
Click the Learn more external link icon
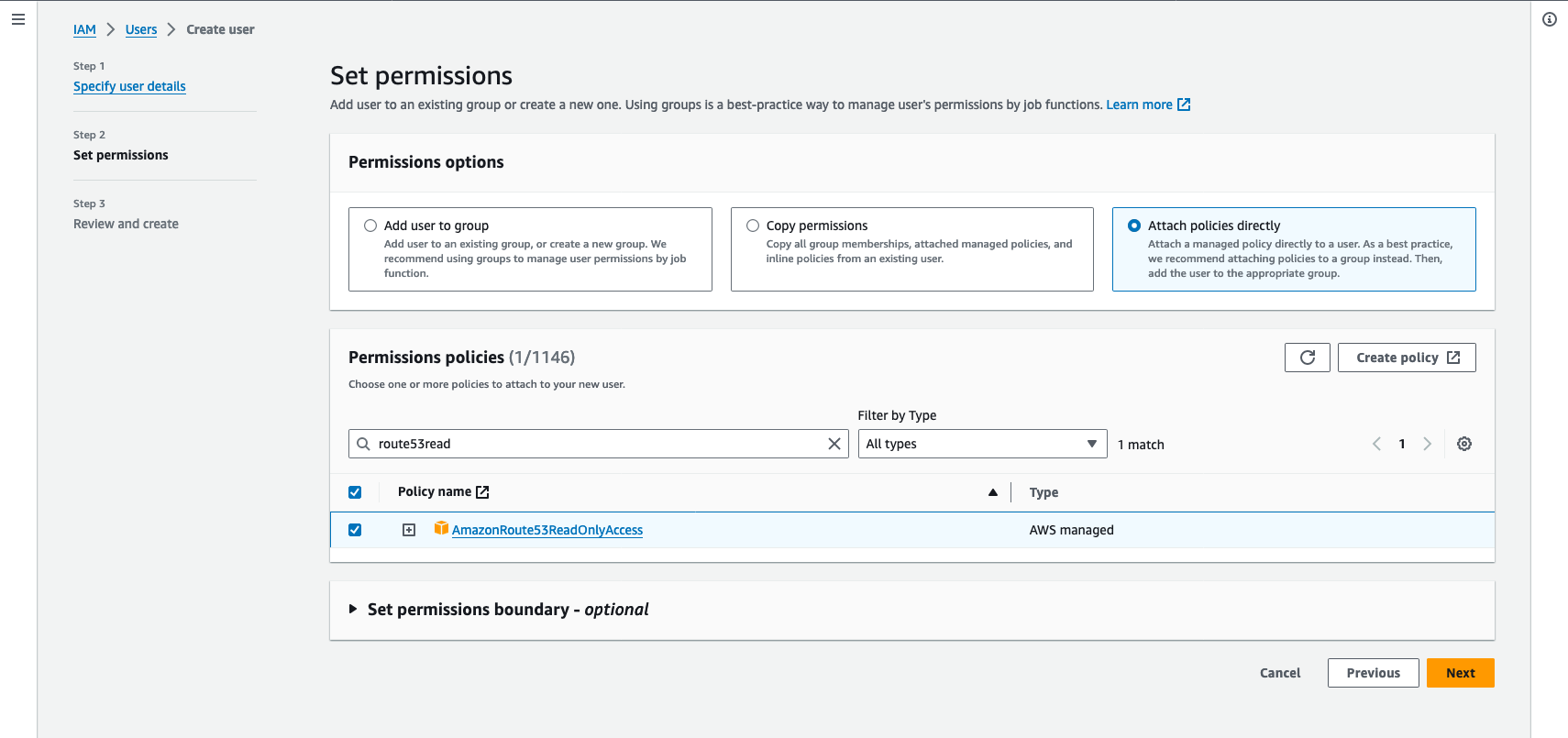pos(1184,105)
